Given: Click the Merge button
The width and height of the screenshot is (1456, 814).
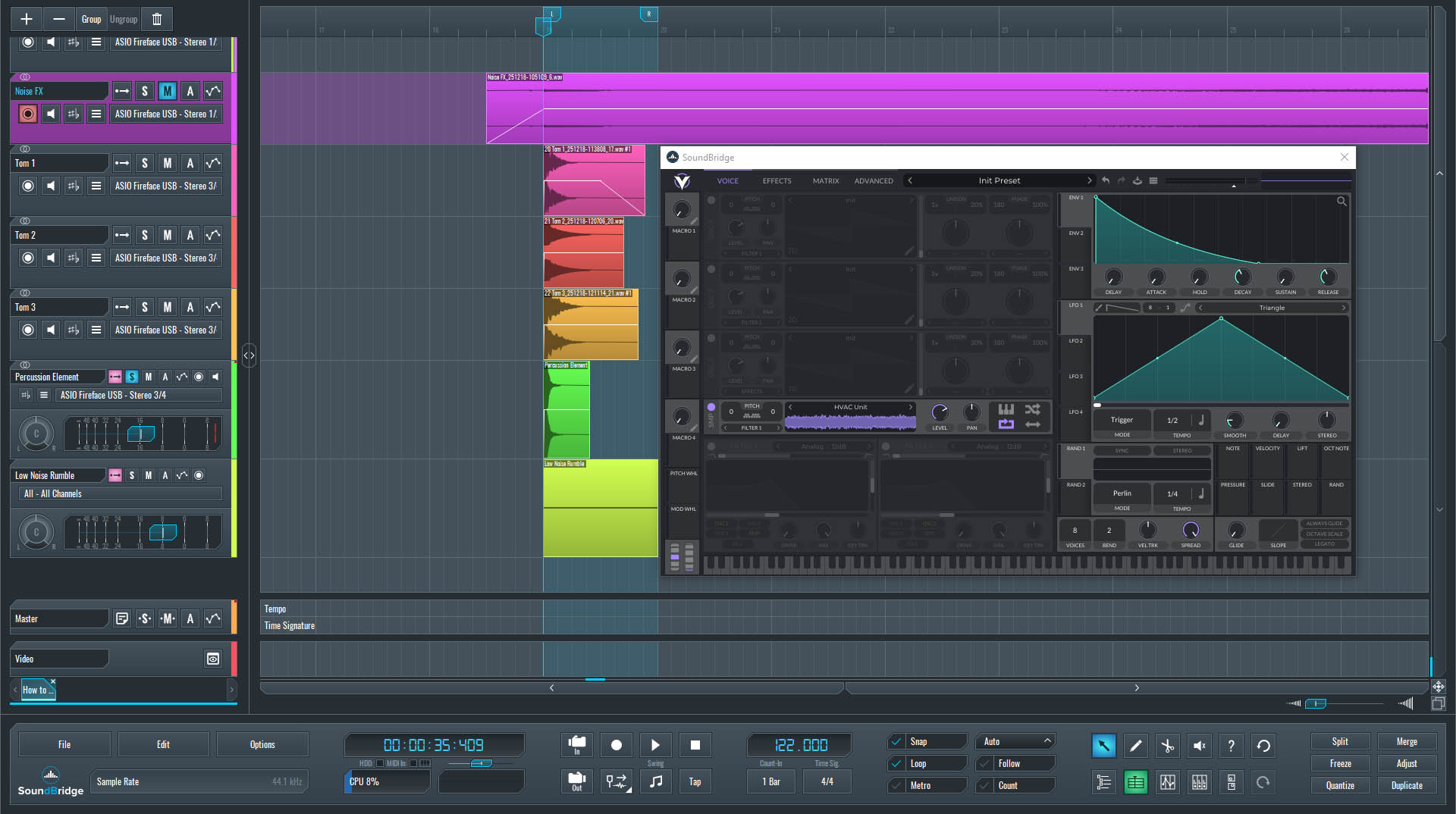Looking at the screenshot, I should tap(1407, 741).
